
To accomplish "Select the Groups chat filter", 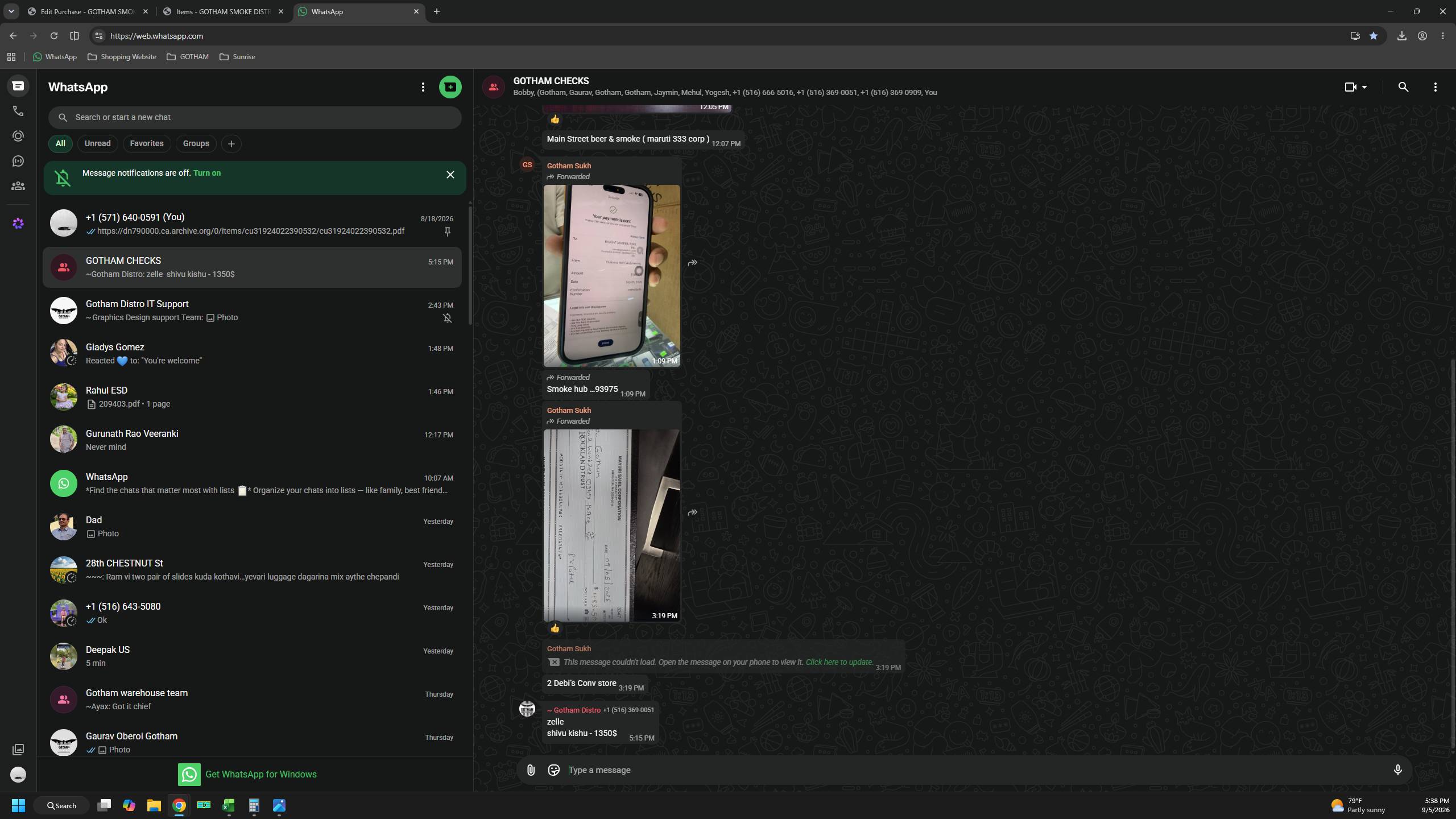I will click(196, 143).
